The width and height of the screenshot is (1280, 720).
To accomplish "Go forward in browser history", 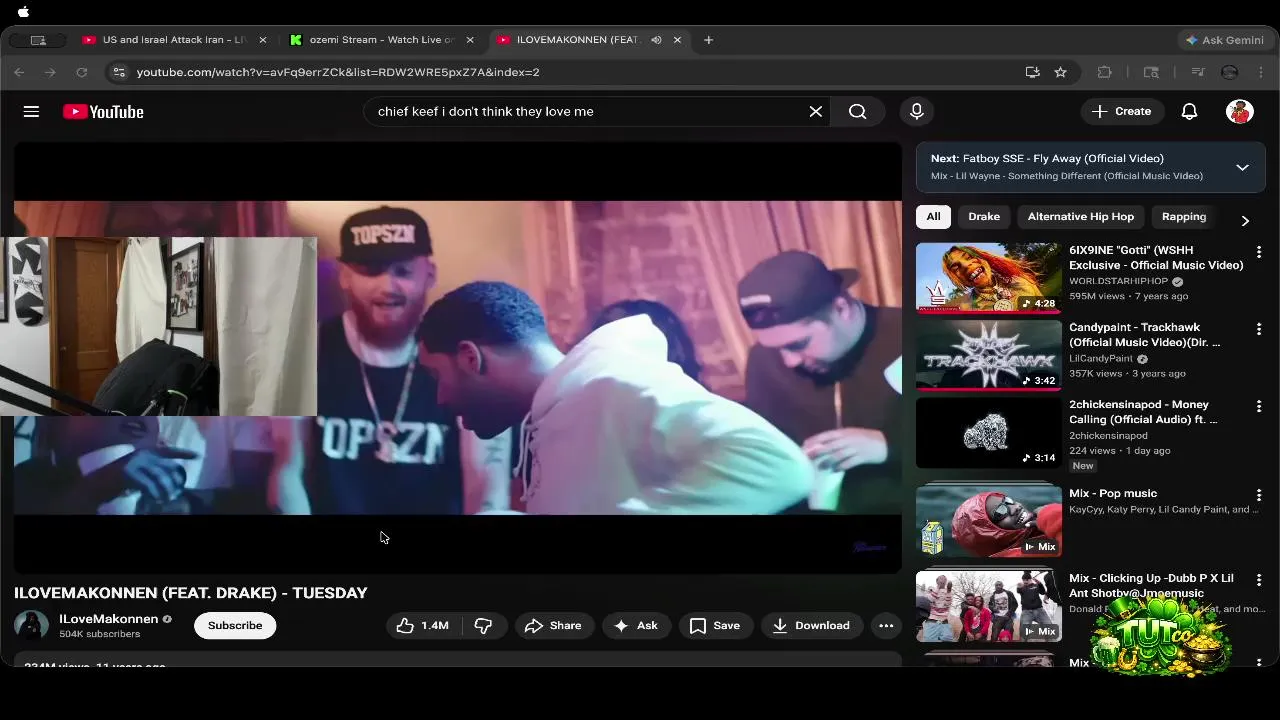I will pos(50,72).
